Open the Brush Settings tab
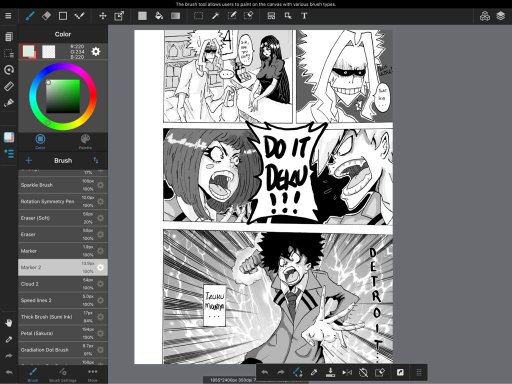 [63, 375]
